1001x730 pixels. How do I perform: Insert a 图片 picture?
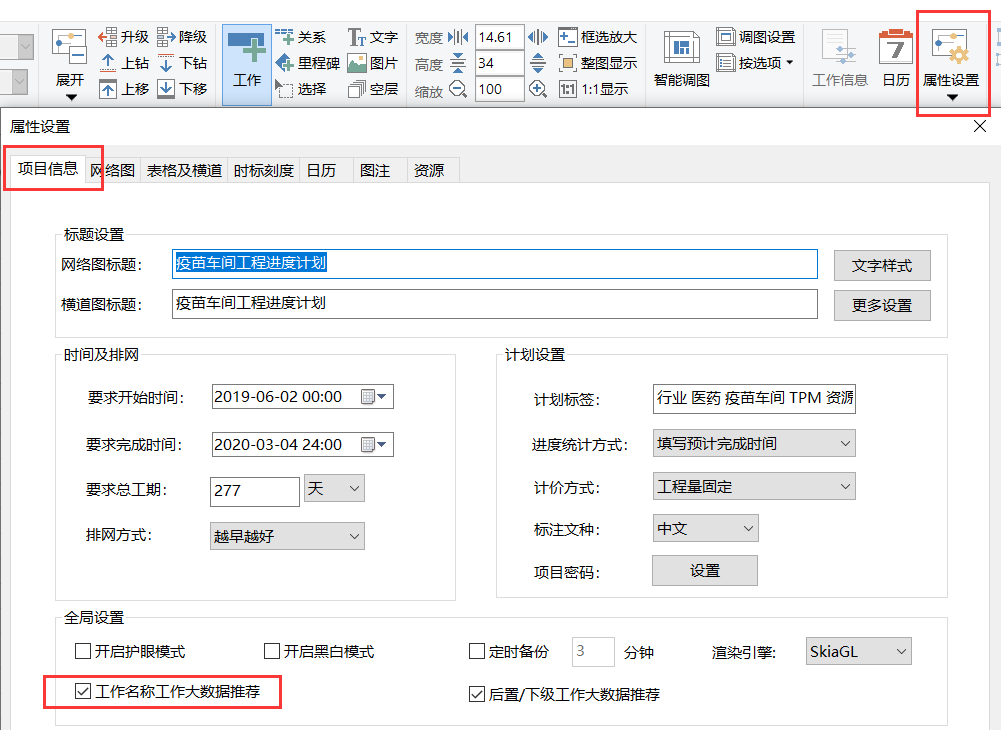(373, 63)
